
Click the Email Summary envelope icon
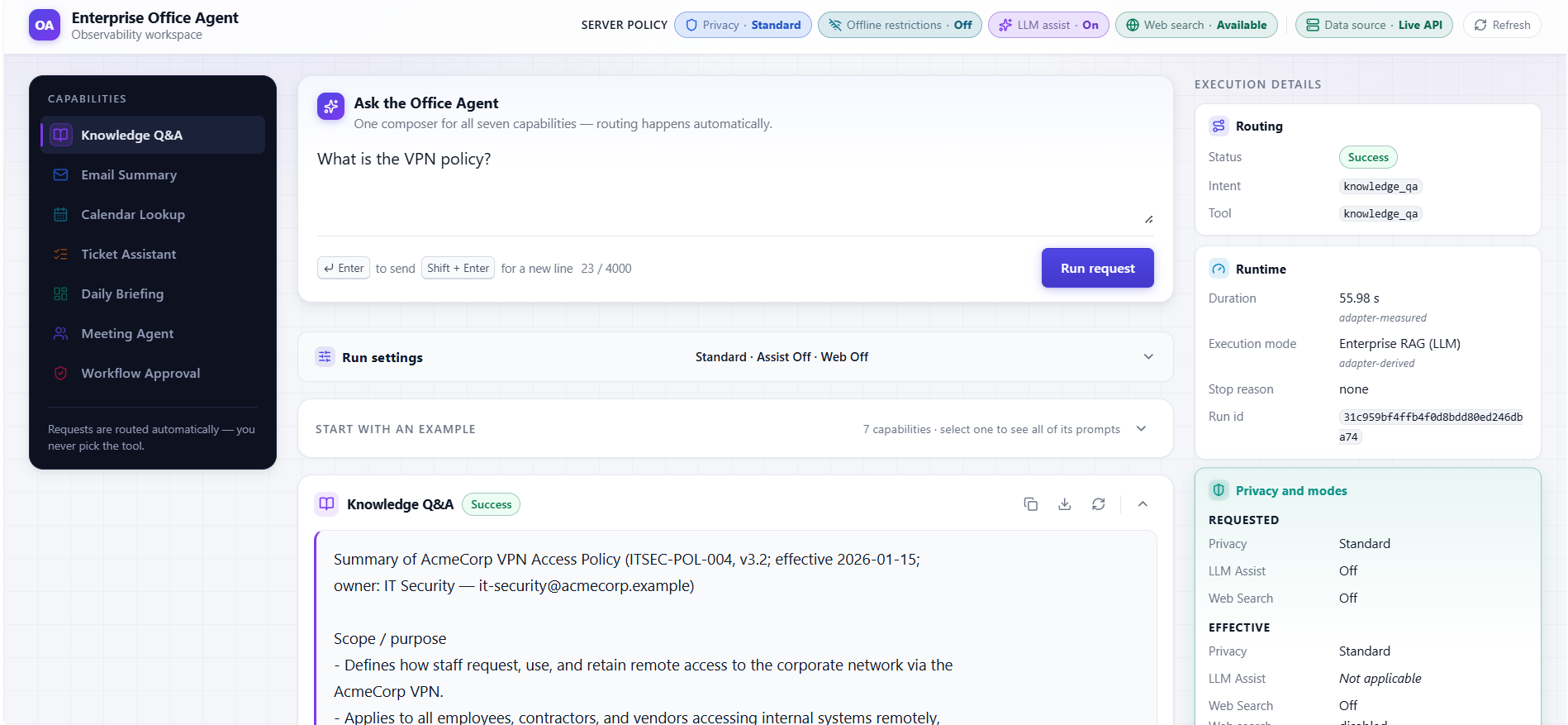61,174
